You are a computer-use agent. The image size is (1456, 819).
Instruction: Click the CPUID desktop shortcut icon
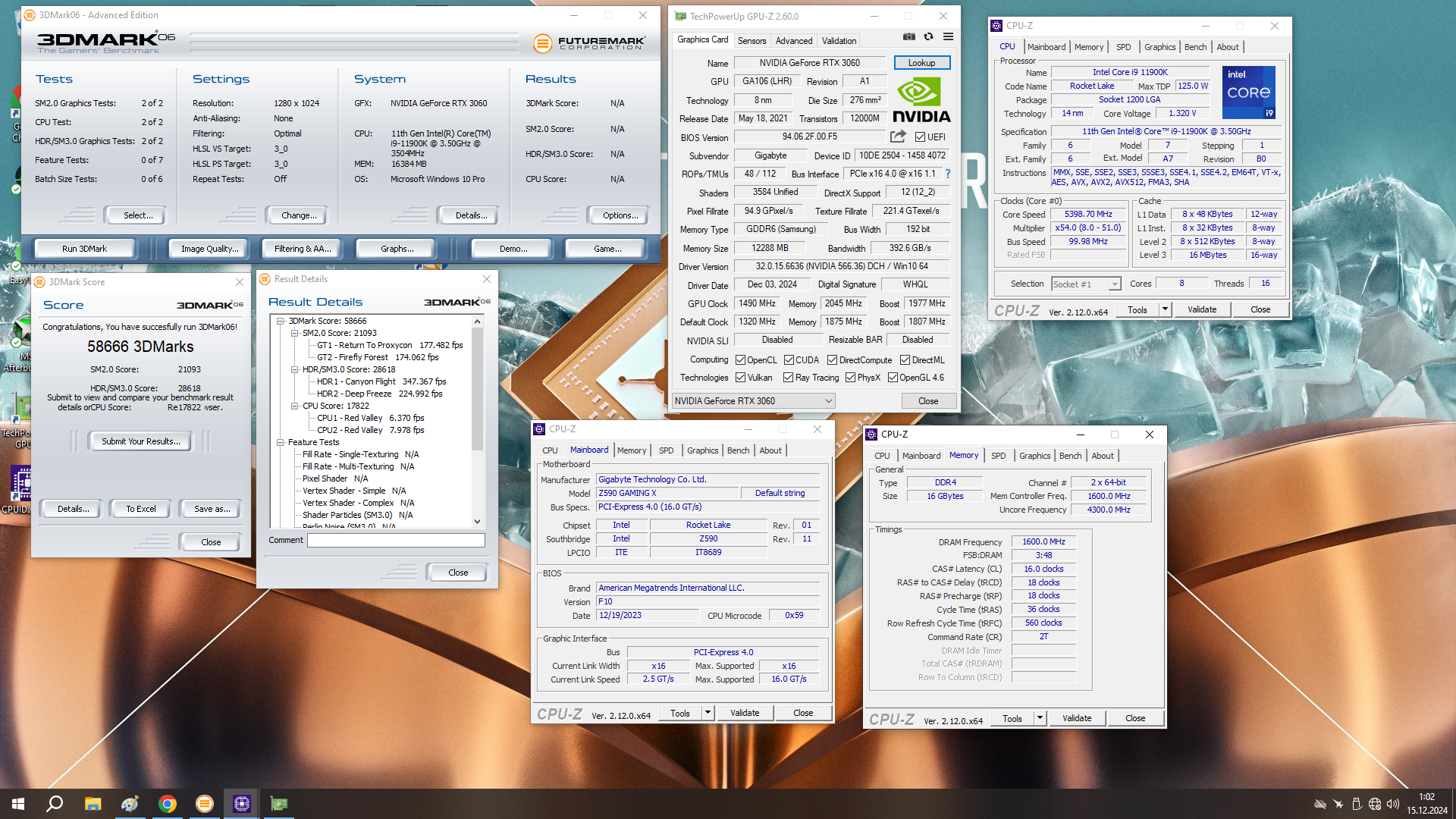[x=20, y=482]
